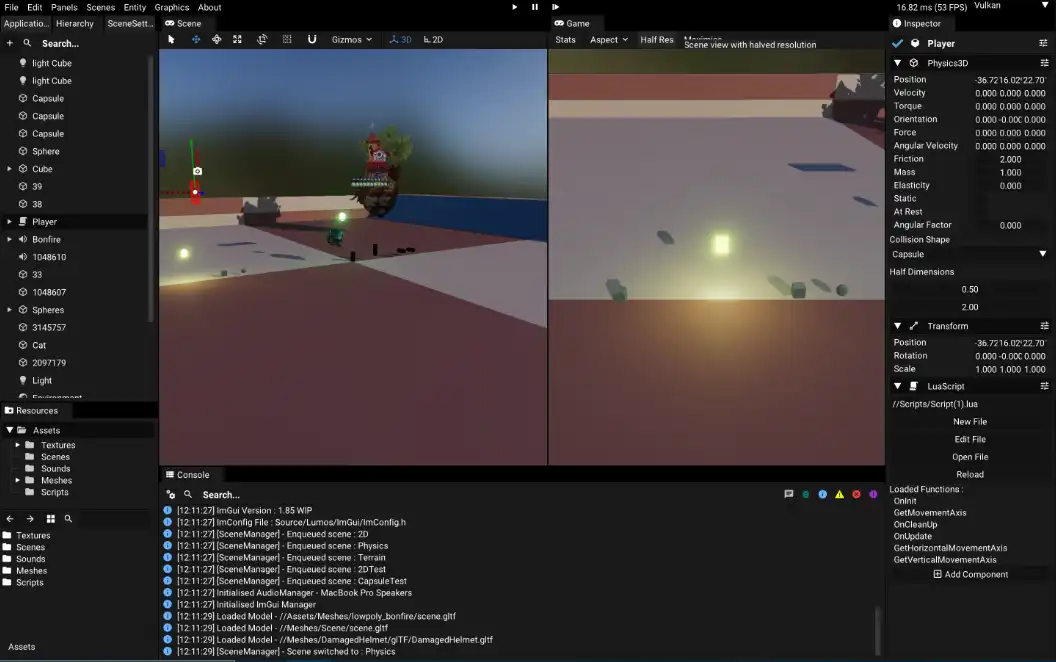Toggle bounding box gizmo in Scene toolbar

[x=287, y=40]
